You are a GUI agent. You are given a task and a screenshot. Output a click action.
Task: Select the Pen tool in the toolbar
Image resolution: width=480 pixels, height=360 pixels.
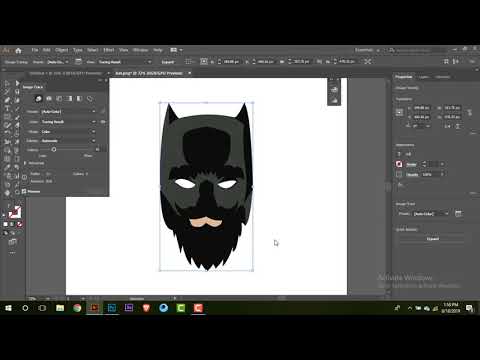coord(7,100)
